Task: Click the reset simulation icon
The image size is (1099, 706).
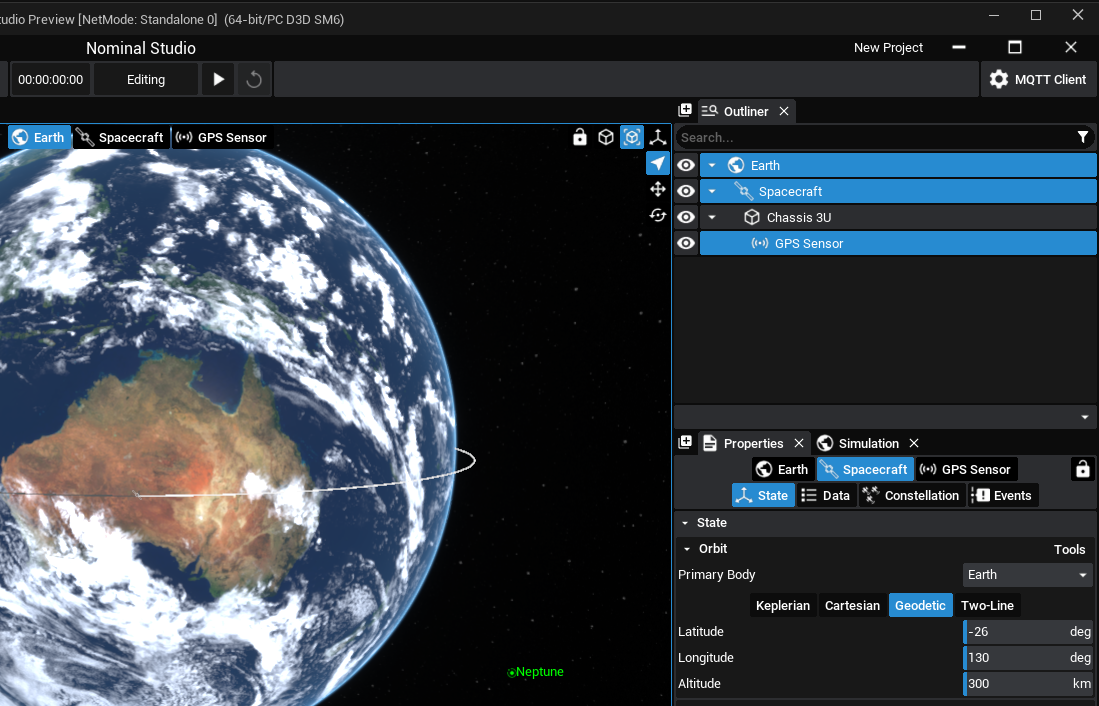Action: coord(254,79)
